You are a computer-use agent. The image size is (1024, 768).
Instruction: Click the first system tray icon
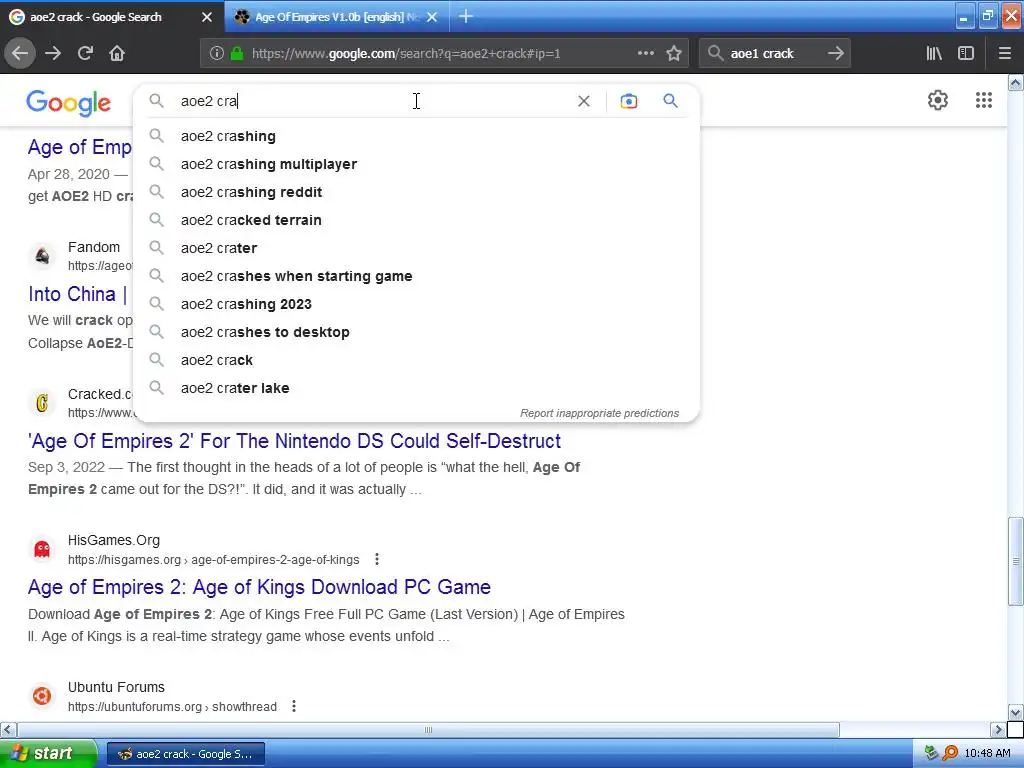point(932,754)
